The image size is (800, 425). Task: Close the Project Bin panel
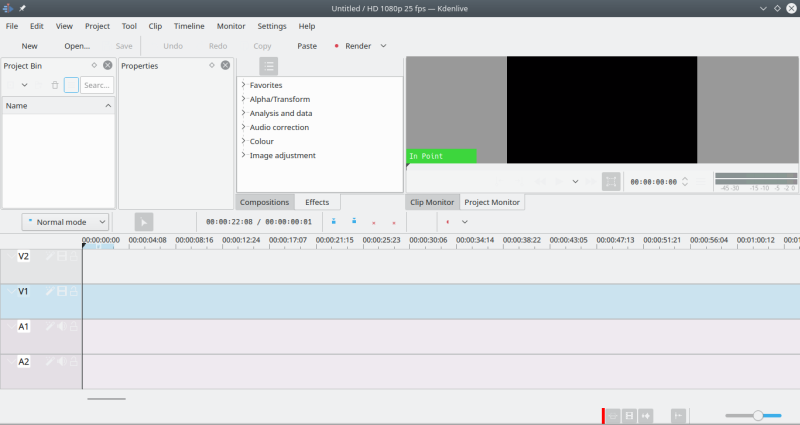[109, 65]
